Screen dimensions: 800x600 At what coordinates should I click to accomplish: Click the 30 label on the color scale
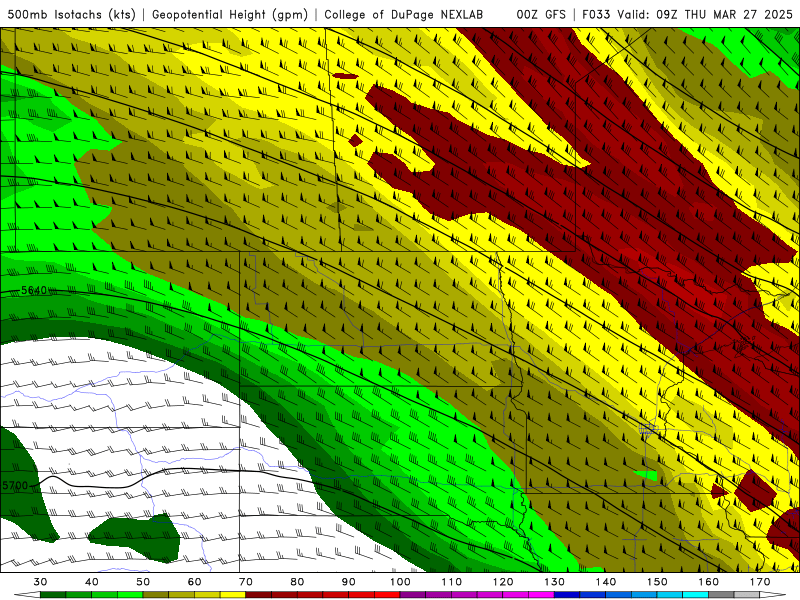(x=40, y=582)
